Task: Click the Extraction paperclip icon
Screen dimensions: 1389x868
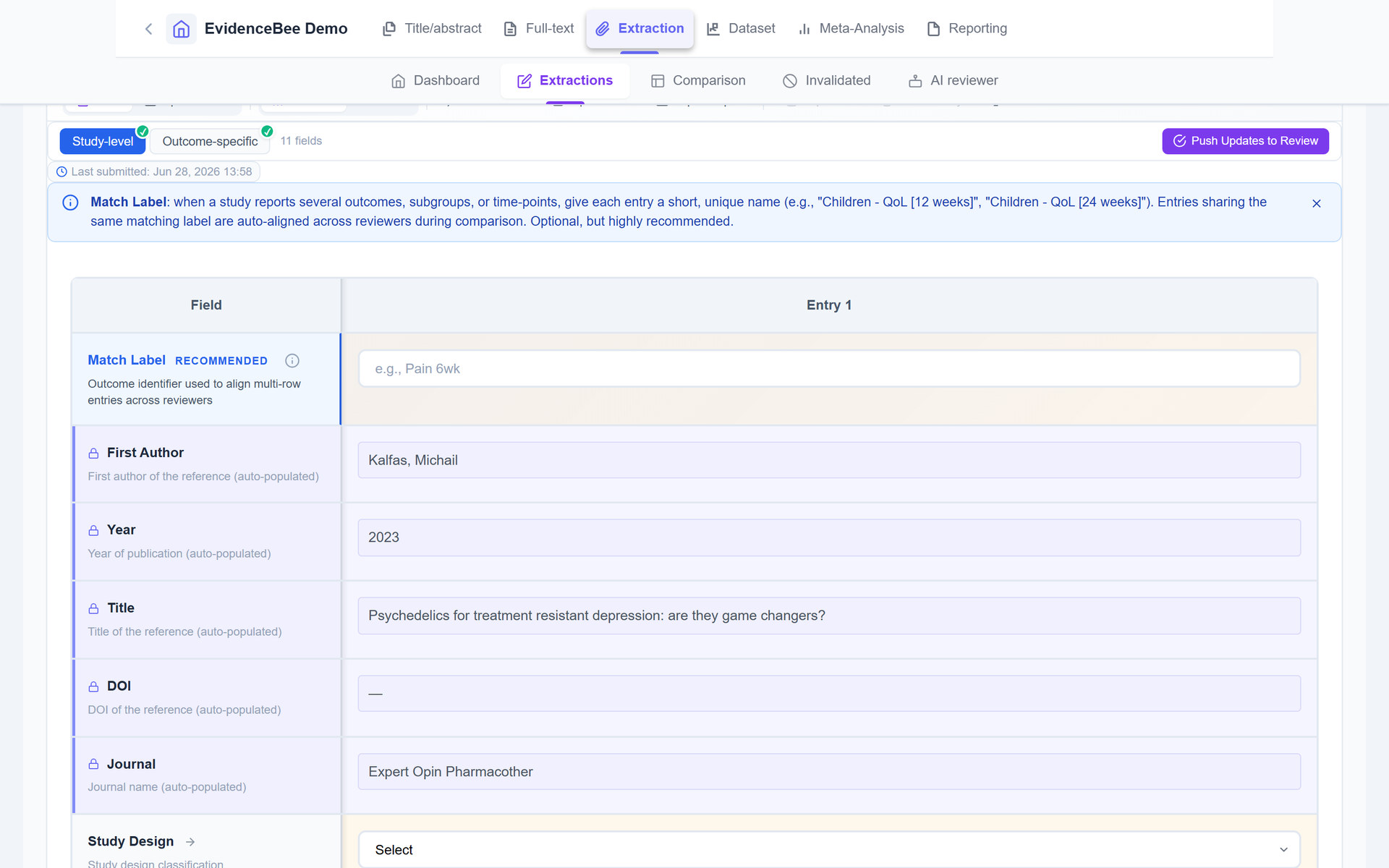Action: pyautogui.click(x=602, y=29)
